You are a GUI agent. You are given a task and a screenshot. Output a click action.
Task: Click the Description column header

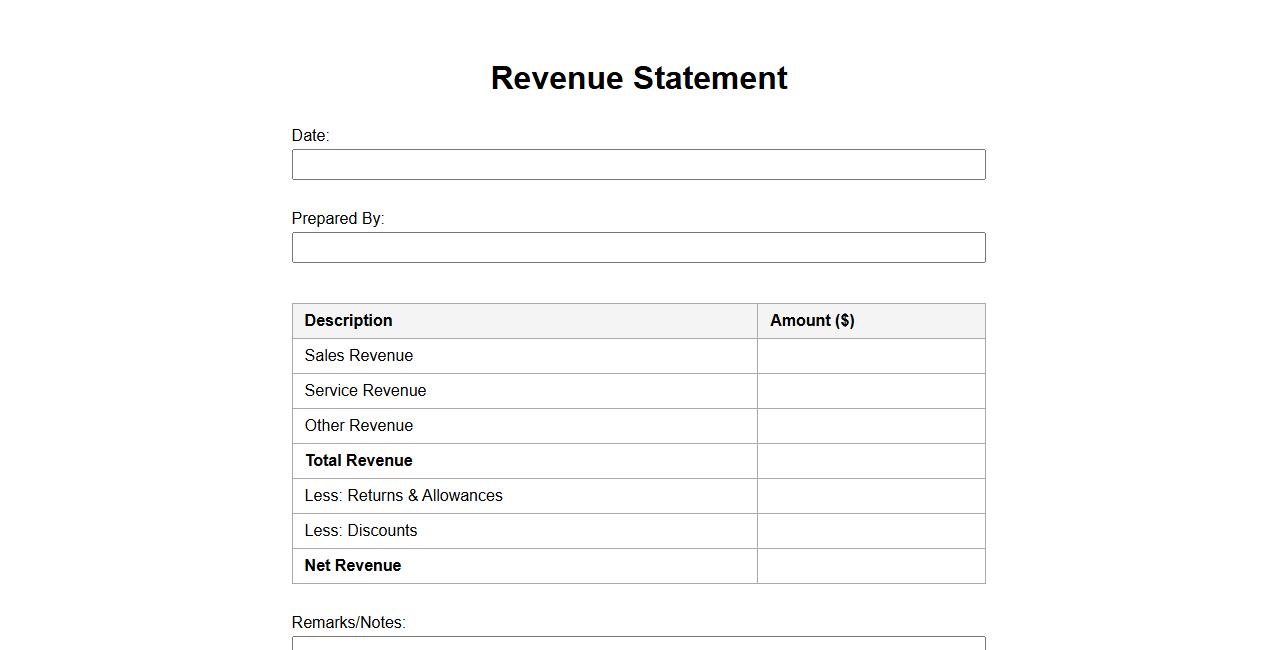tap(348, 321)
